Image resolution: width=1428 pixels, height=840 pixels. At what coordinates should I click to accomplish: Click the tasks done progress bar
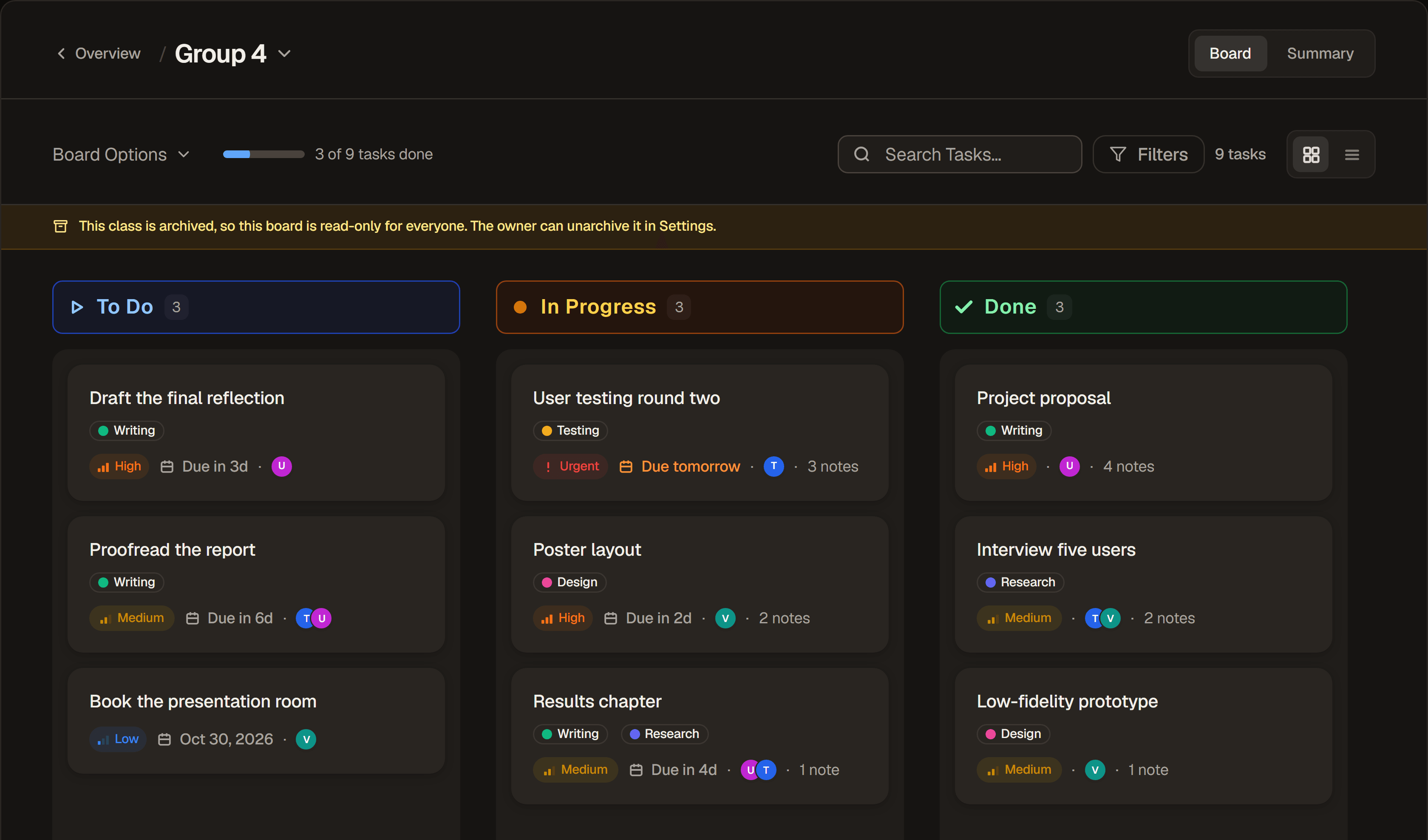(x=263, y=154)
